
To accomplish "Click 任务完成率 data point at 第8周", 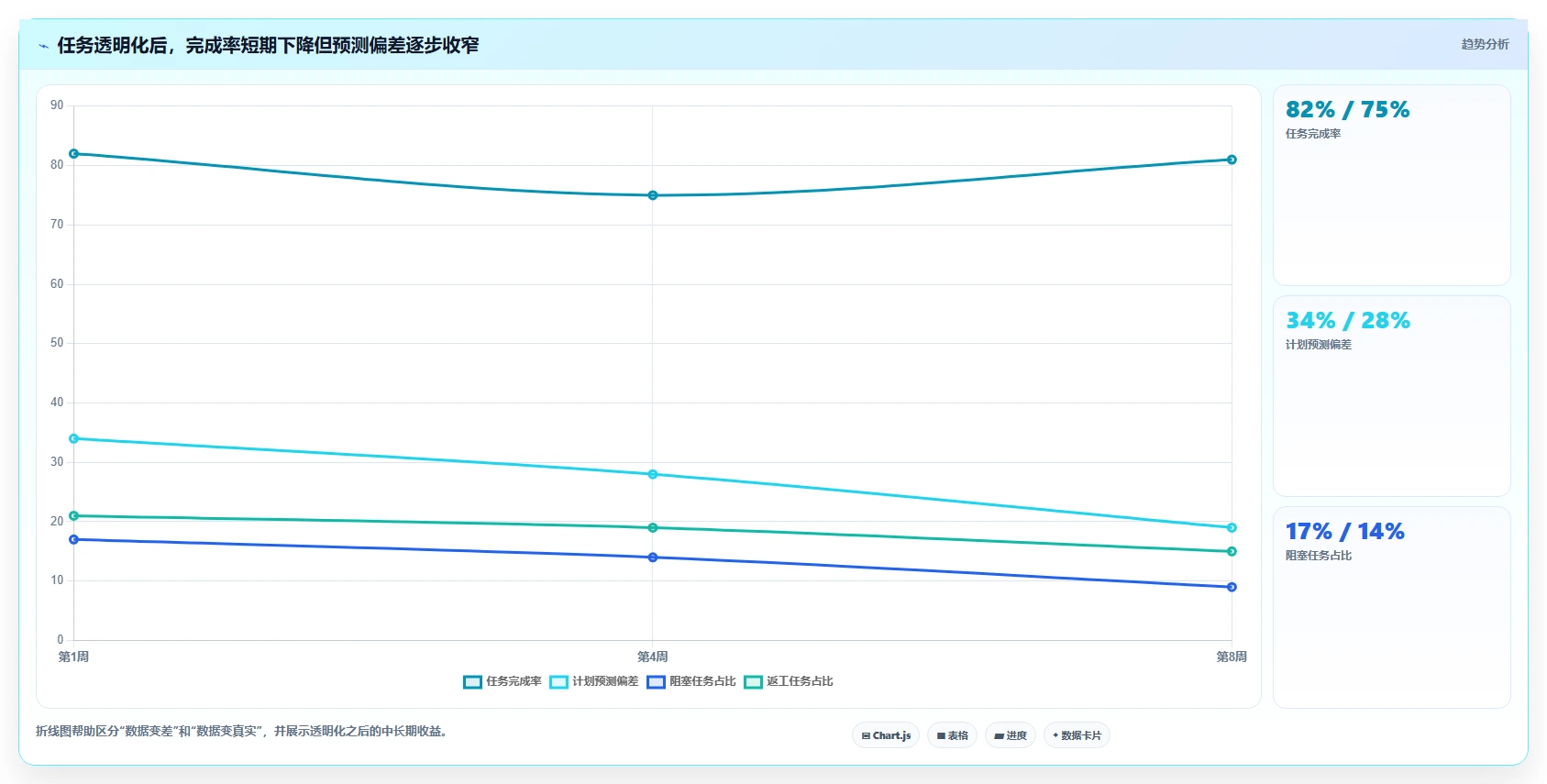I will pos(1232,160).
